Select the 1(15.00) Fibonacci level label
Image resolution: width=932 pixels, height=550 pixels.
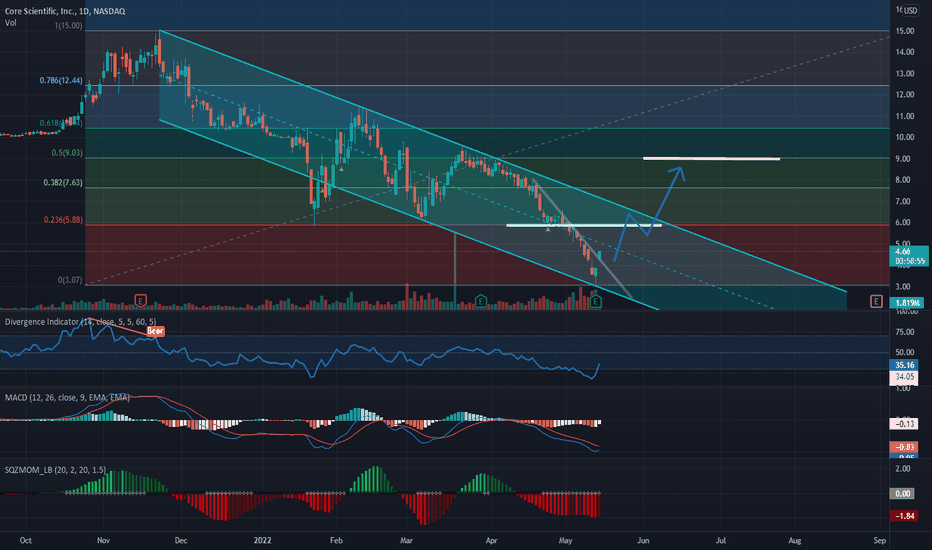(x=68, y=26)
